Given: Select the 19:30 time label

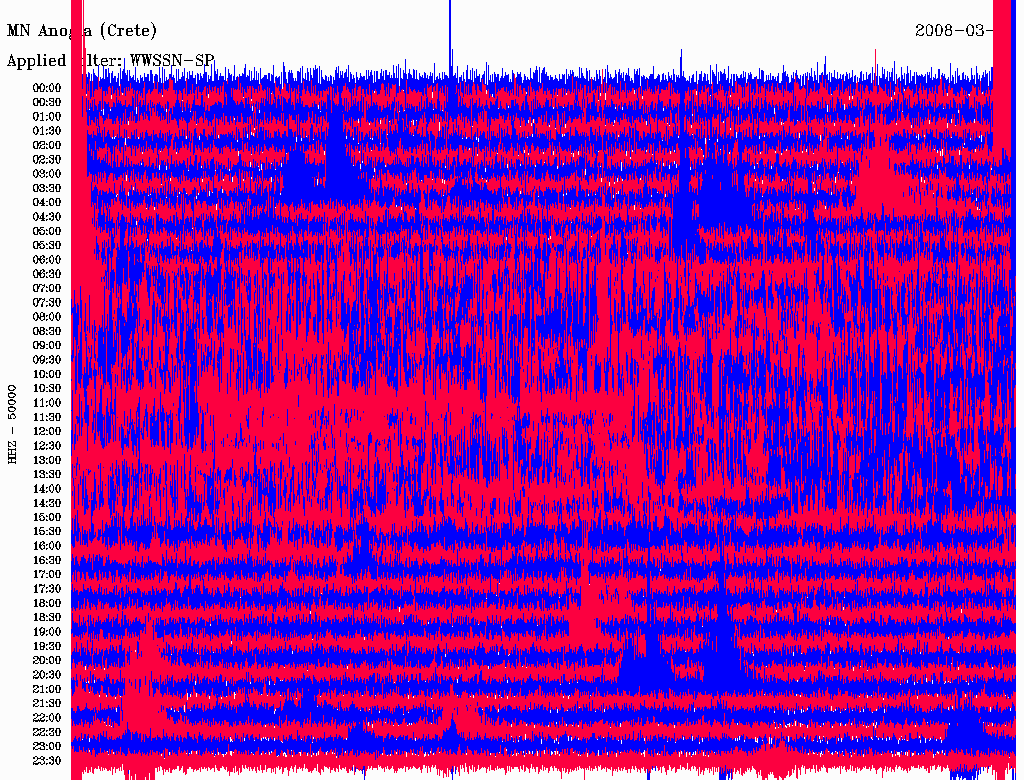Looking at the screenshot, I should click(47, 646).
